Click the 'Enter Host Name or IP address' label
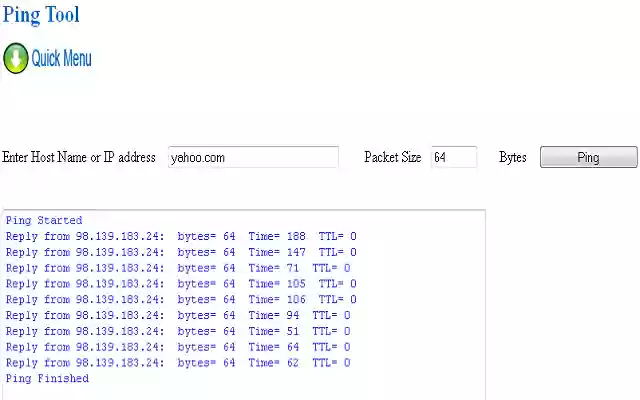640x400 pixels. click(79, 157)
